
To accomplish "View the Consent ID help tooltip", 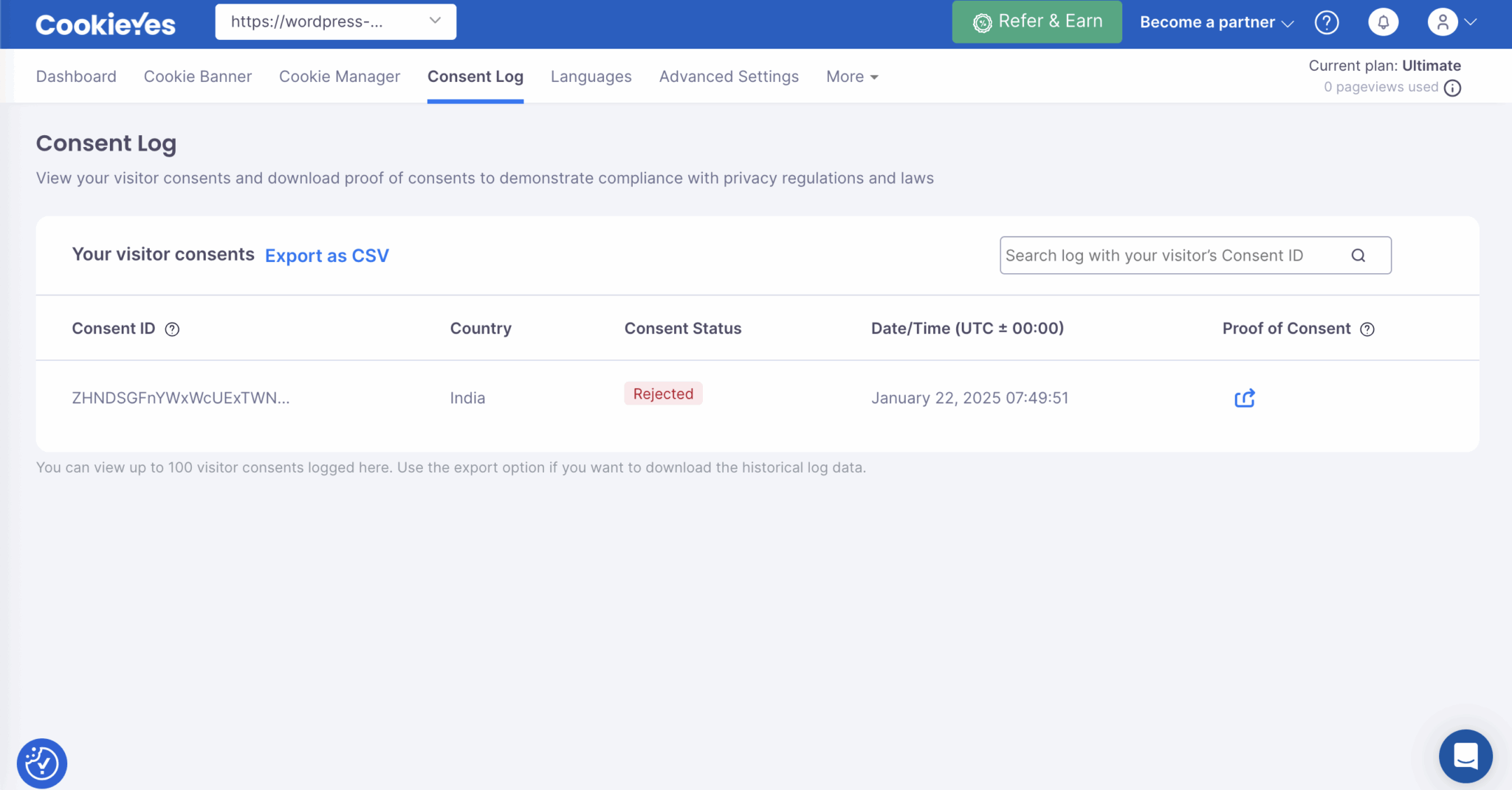I will click(173, 329).
